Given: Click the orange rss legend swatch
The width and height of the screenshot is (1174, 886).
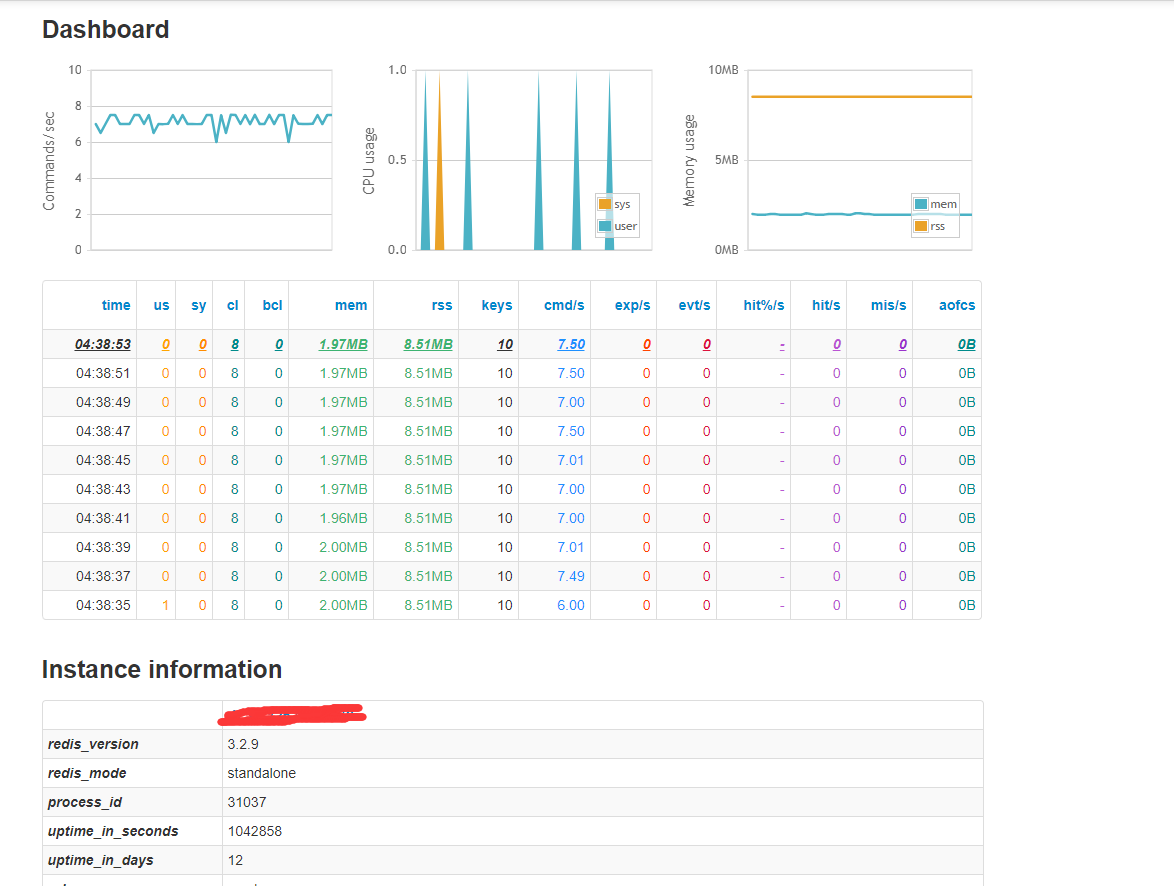Looking at the screenshot, I should (921, 226).
